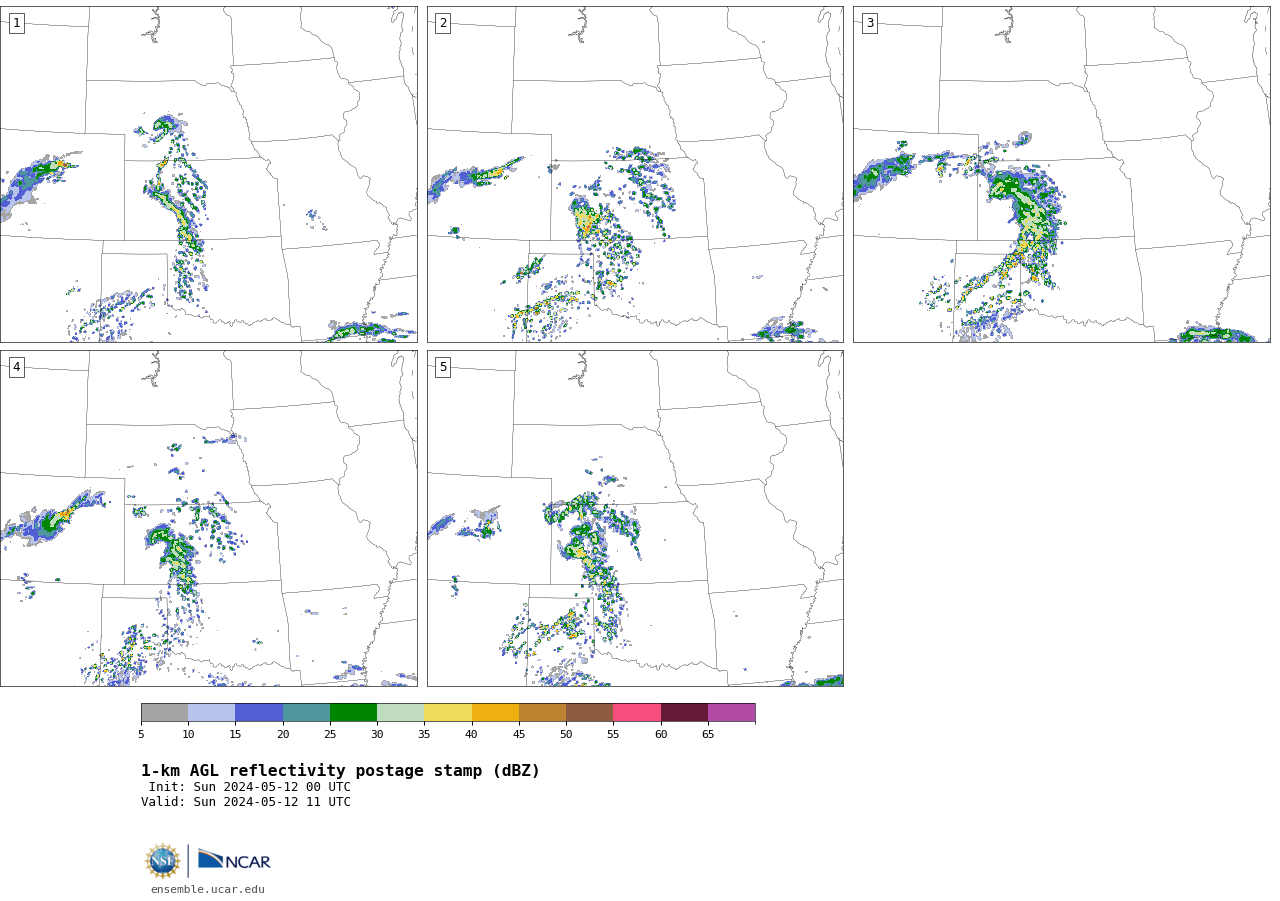
Task: Click the colorbar tick label 5
Action: pos(141,735)
